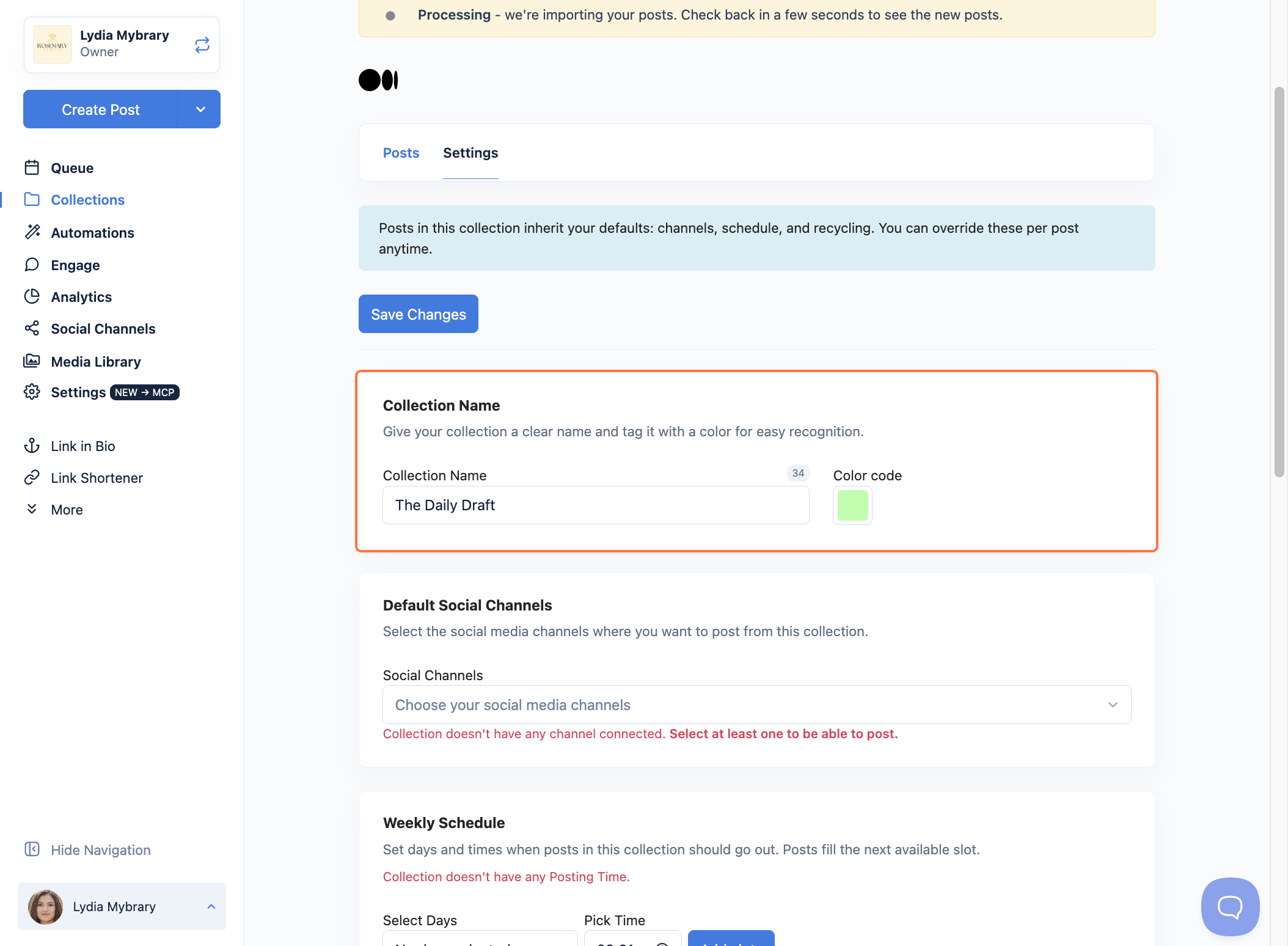Open Media Library via its image icon
This screenshot has width=1288, height=946.
pyautogui.click(x=32, y=361)
